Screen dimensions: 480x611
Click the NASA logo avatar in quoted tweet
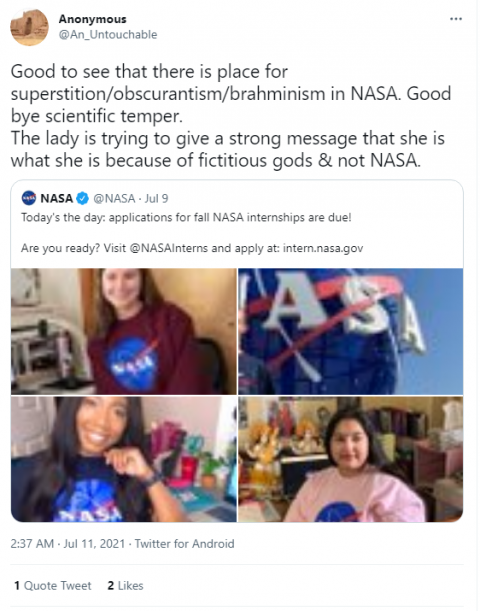tap(29, 198)
